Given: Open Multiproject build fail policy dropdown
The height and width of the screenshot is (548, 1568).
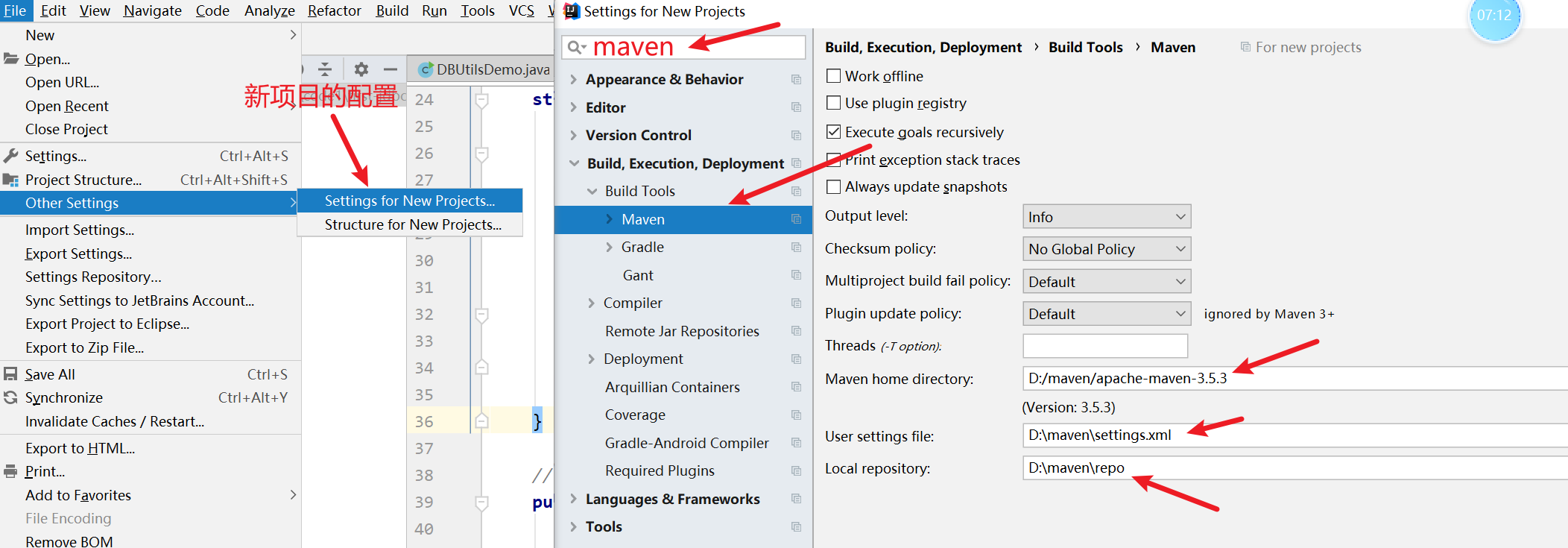Looking at the screenshot, I should coord(1107,282).
